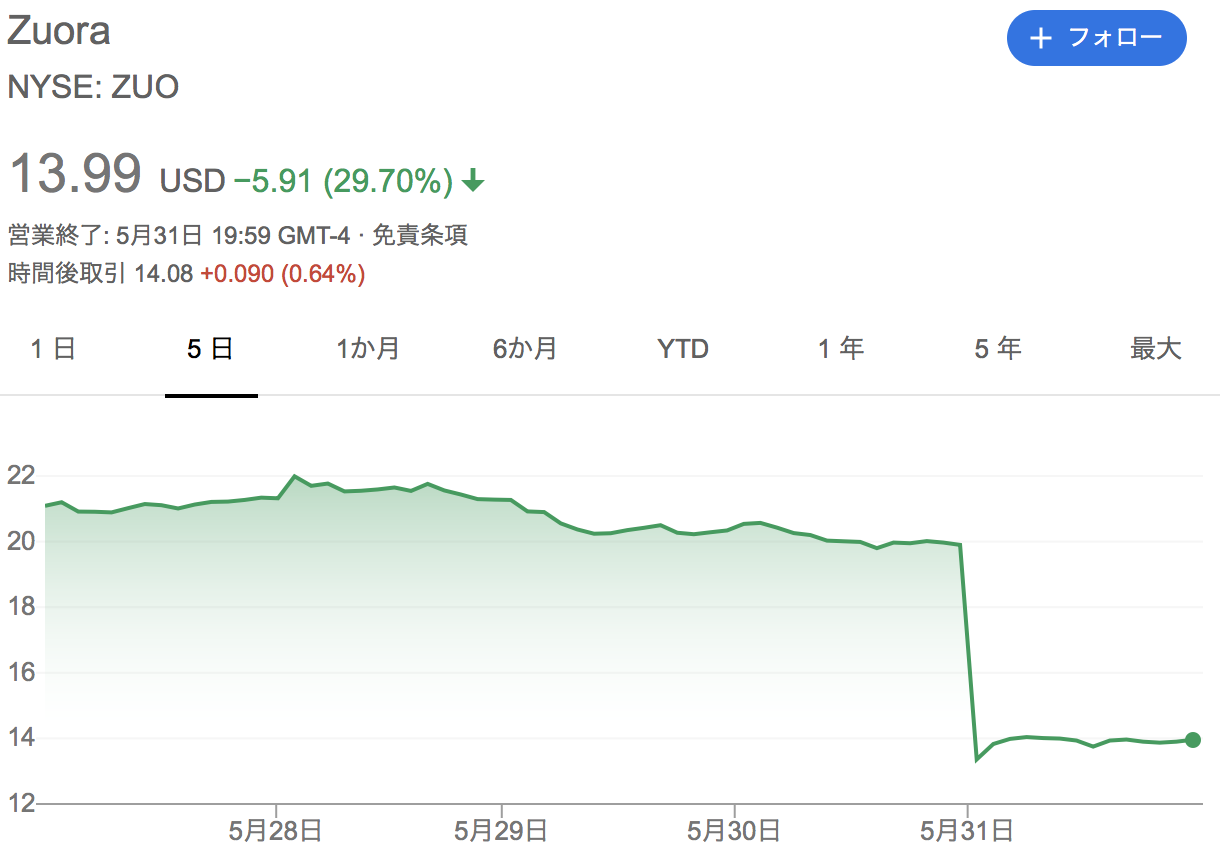Select the 5日 time range tab

point(211,349)
